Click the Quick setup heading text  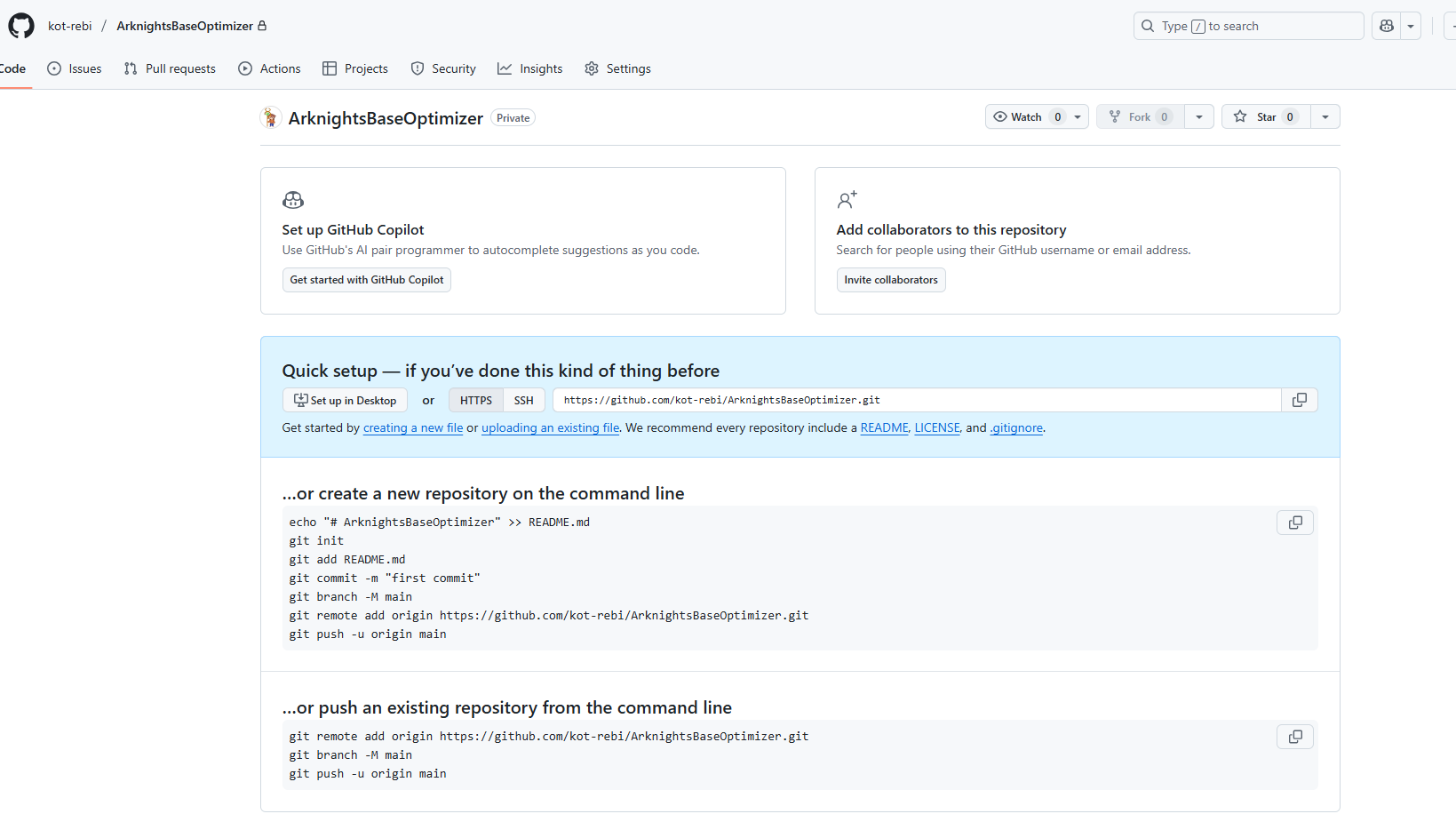[x=501, y=371]
